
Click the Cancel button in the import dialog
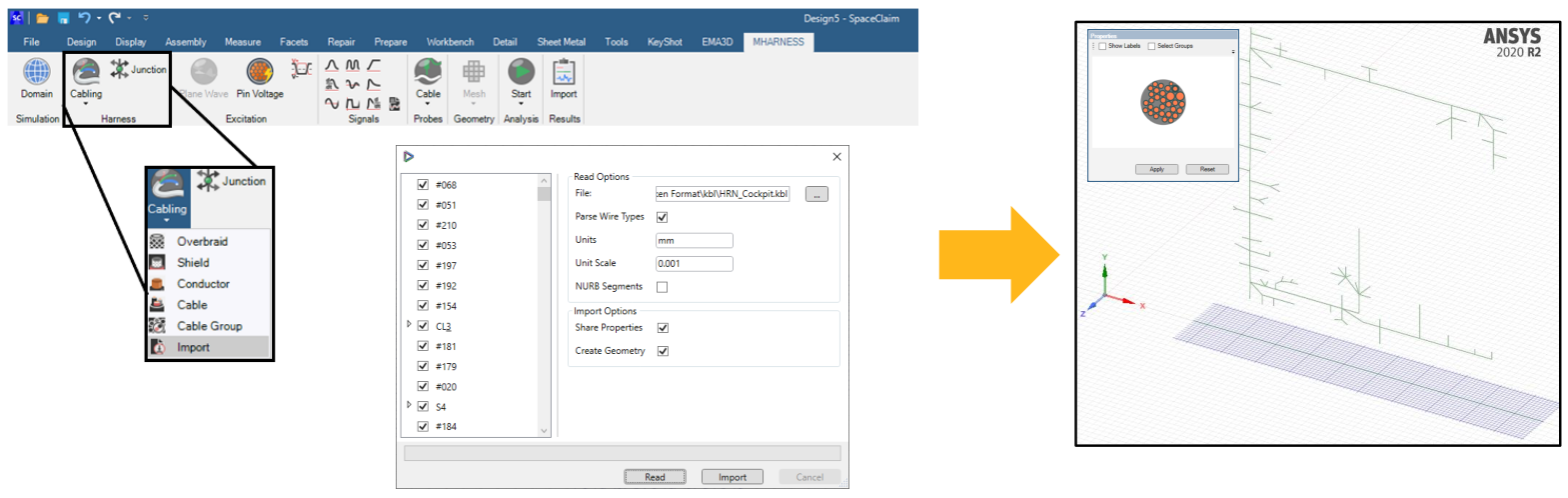coord(809,477)
